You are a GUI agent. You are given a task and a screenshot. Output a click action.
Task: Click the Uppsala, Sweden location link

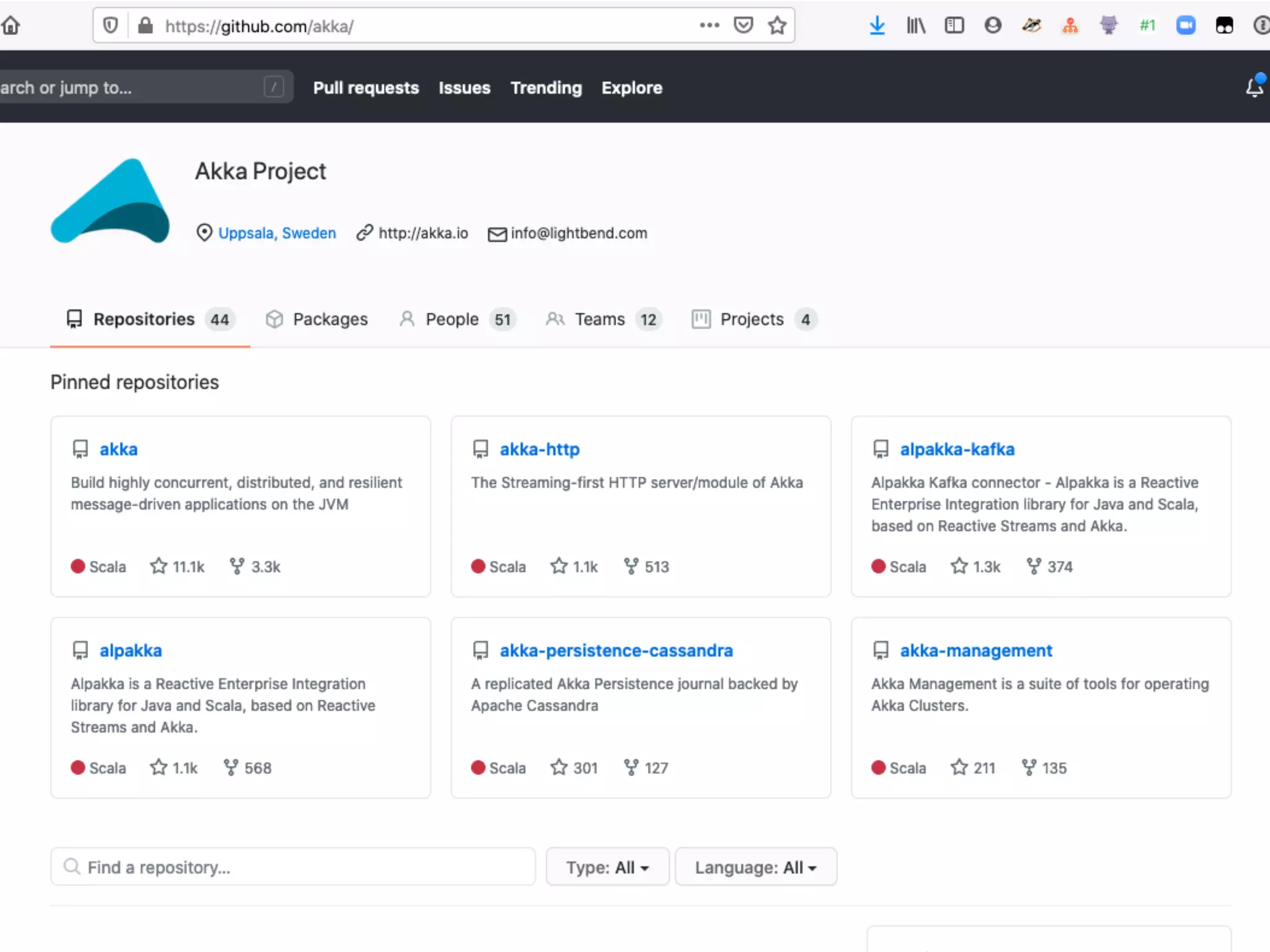[x=277, y=233]
